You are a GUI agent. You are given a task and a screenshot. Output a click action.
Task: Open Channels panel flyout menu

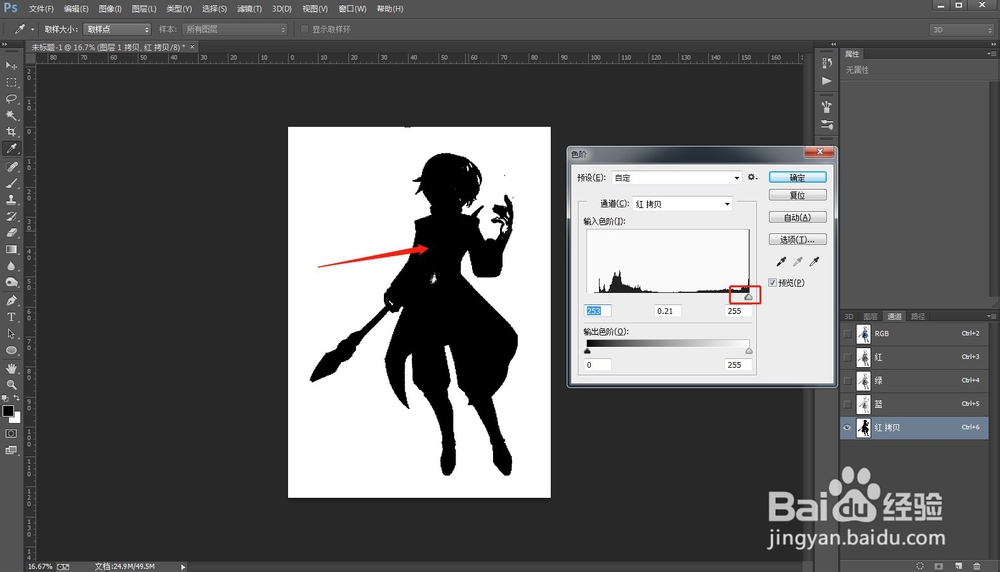point(990,316)
